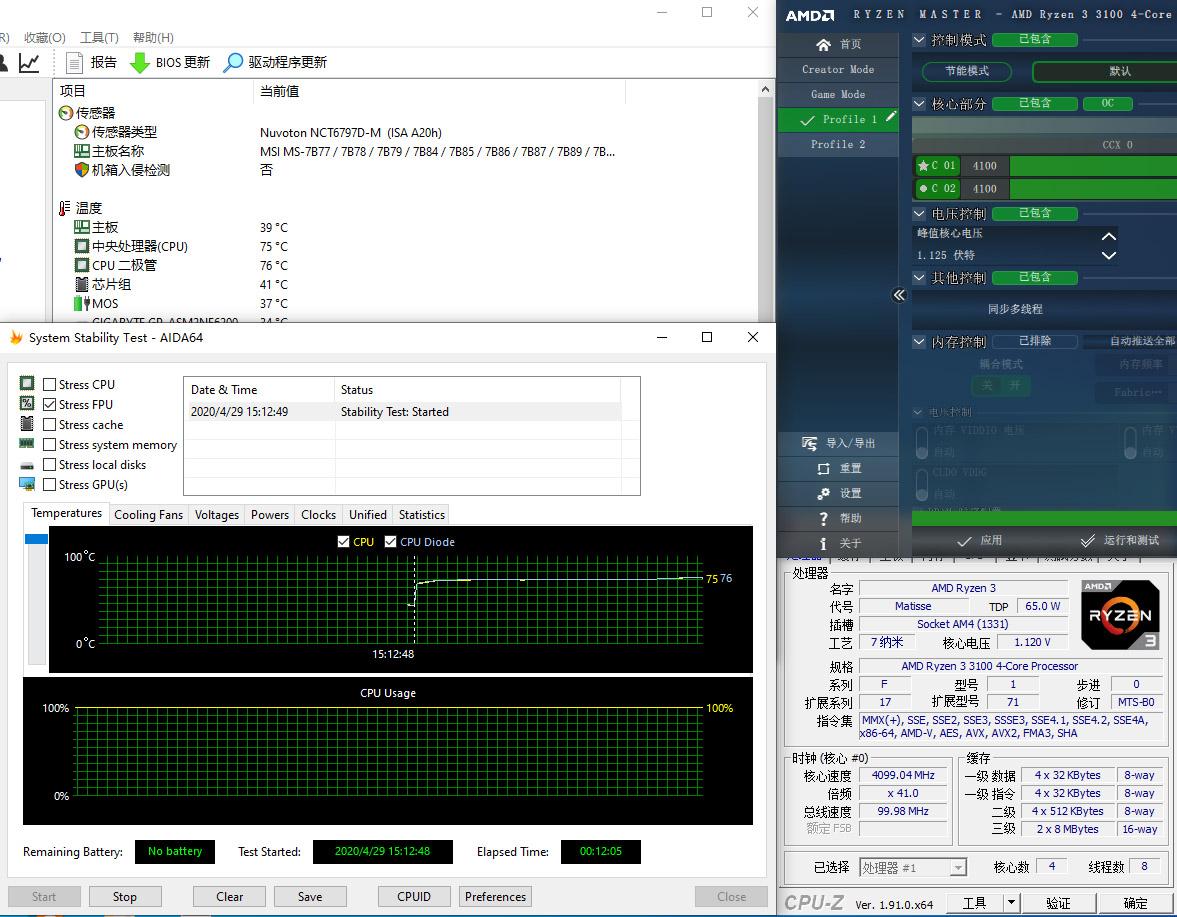
Task: Open 设置 settings in Ryzen Master sidebar
Action: click(x=838, y=494)
